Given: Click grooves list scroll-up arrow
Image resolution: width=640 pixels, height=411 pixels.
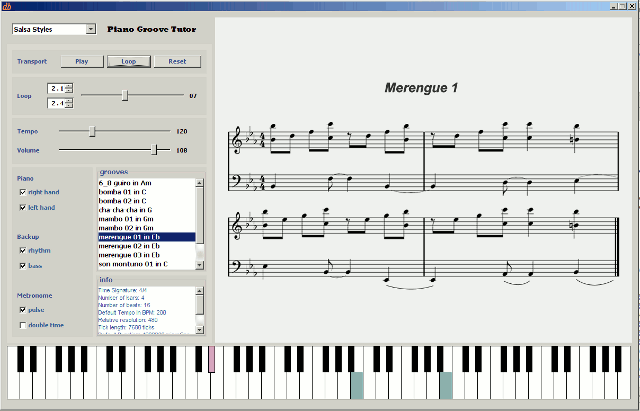Looking at the screenshot, I should click(200, 183).
